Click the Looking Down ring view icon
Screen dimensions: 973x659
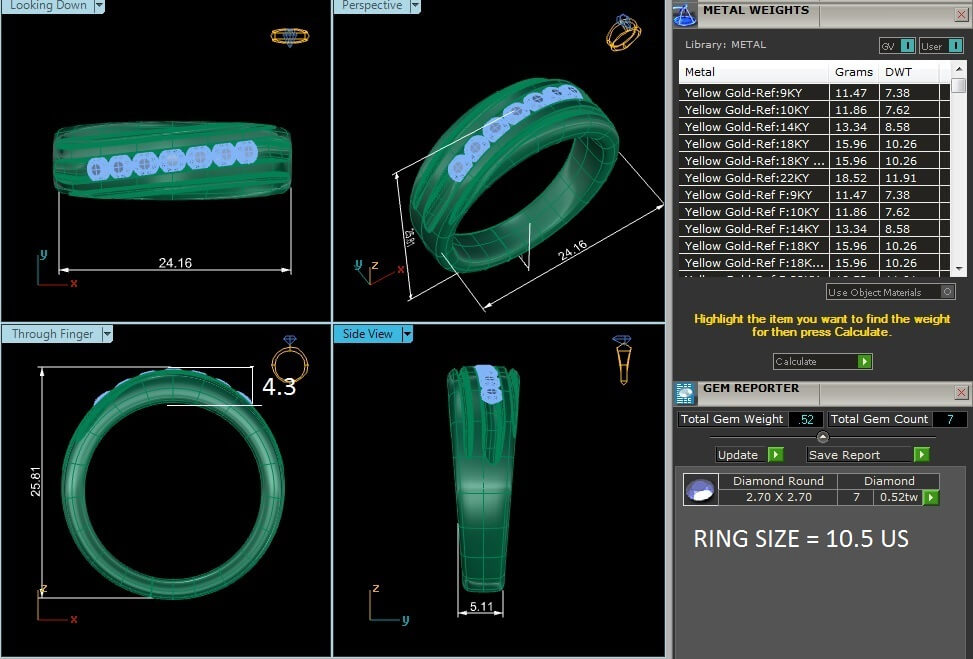pos(289,37)
